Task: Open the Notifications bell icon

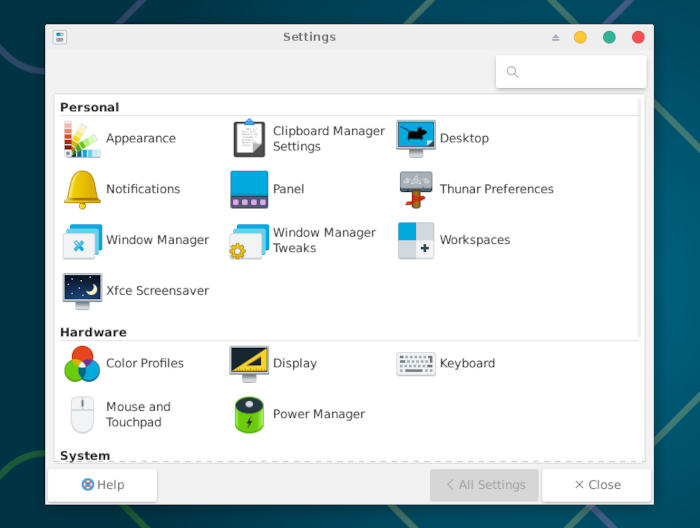Action: 82,189
